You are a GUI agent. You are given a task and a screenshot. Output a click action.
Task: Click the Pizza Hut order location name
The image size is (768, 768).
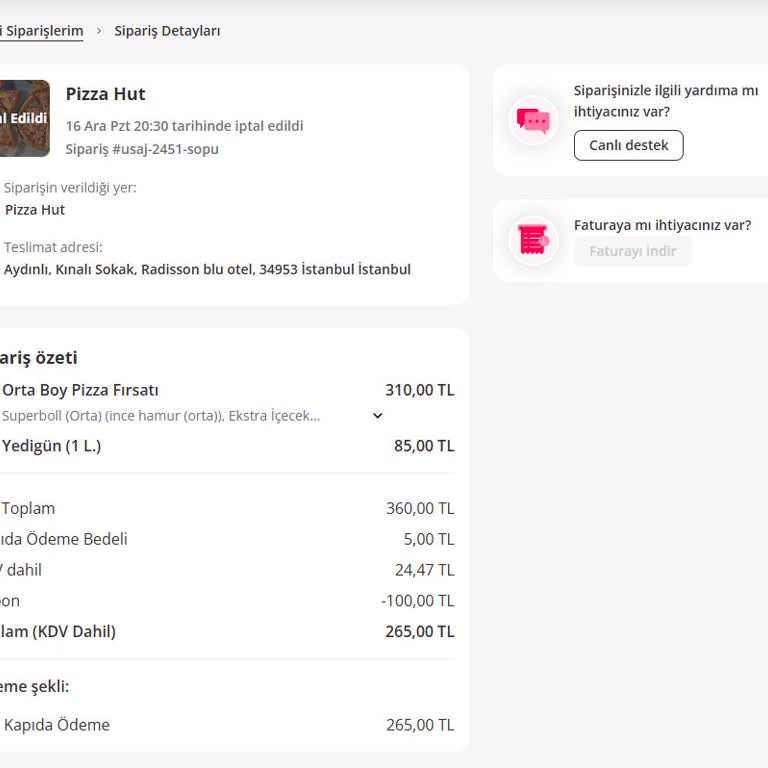click(35, 210)
